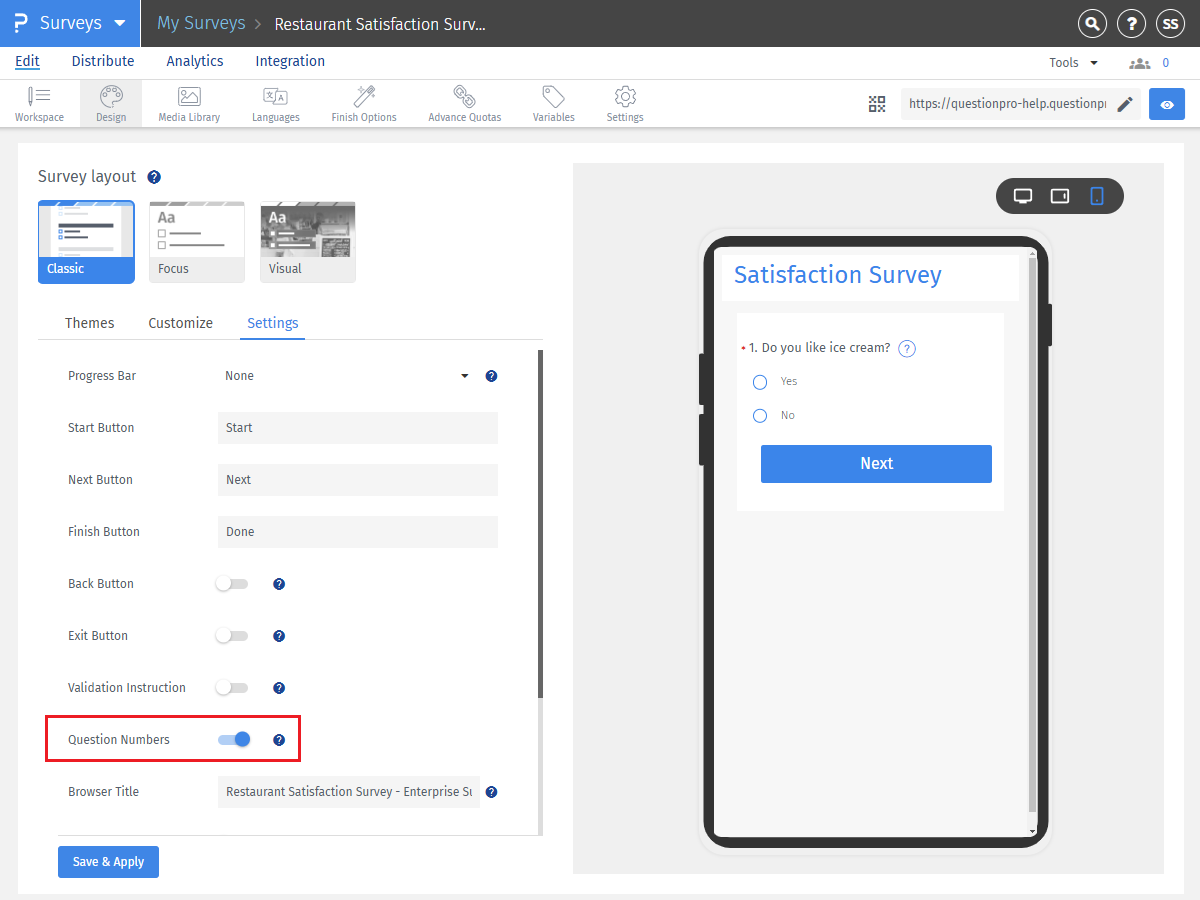
Task: Select the Yes radio option in preview
Action: click(x=759, y=381)
